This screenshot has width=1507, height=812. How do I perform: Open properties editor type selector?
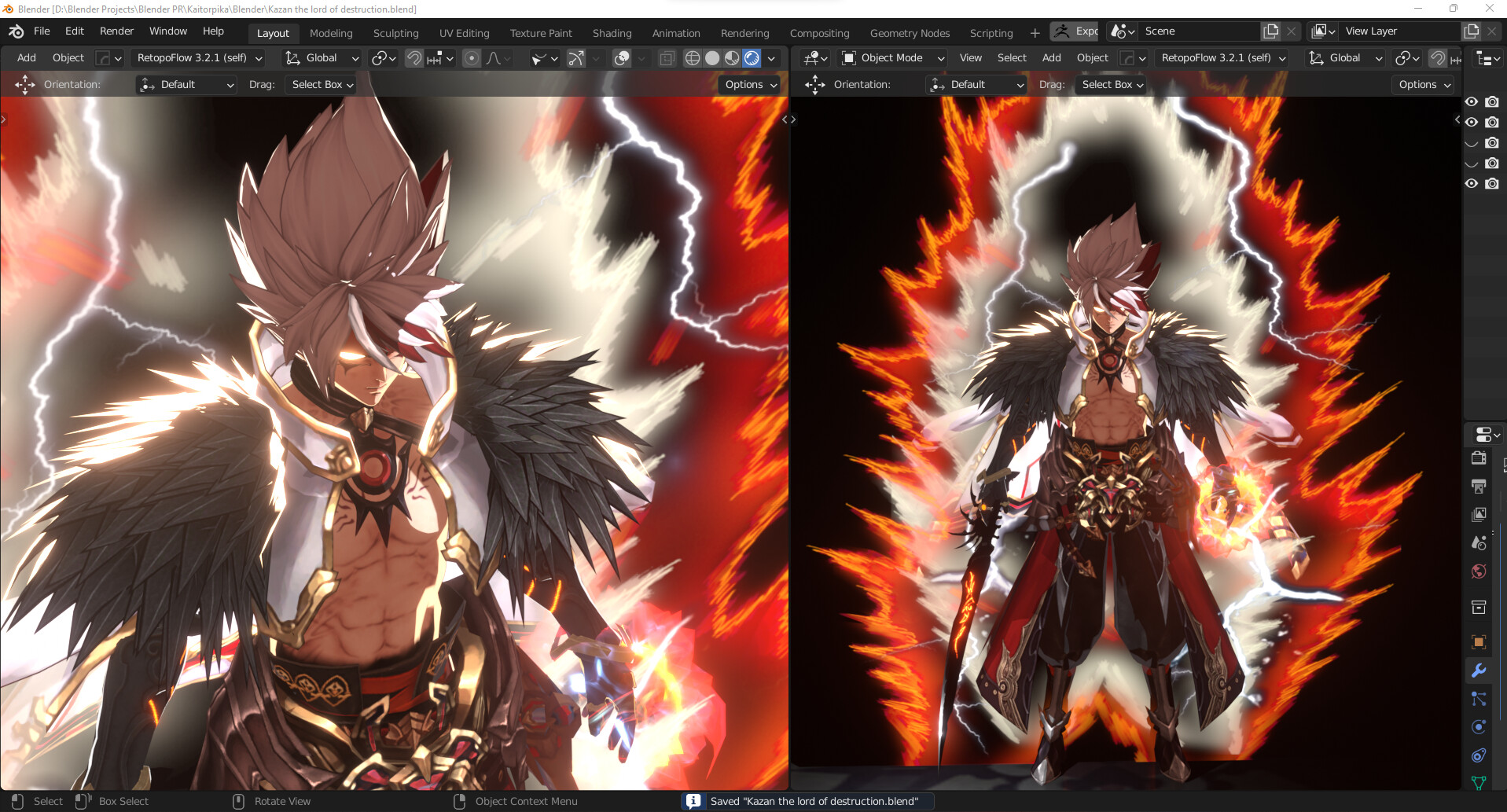tap(1487, 435)
